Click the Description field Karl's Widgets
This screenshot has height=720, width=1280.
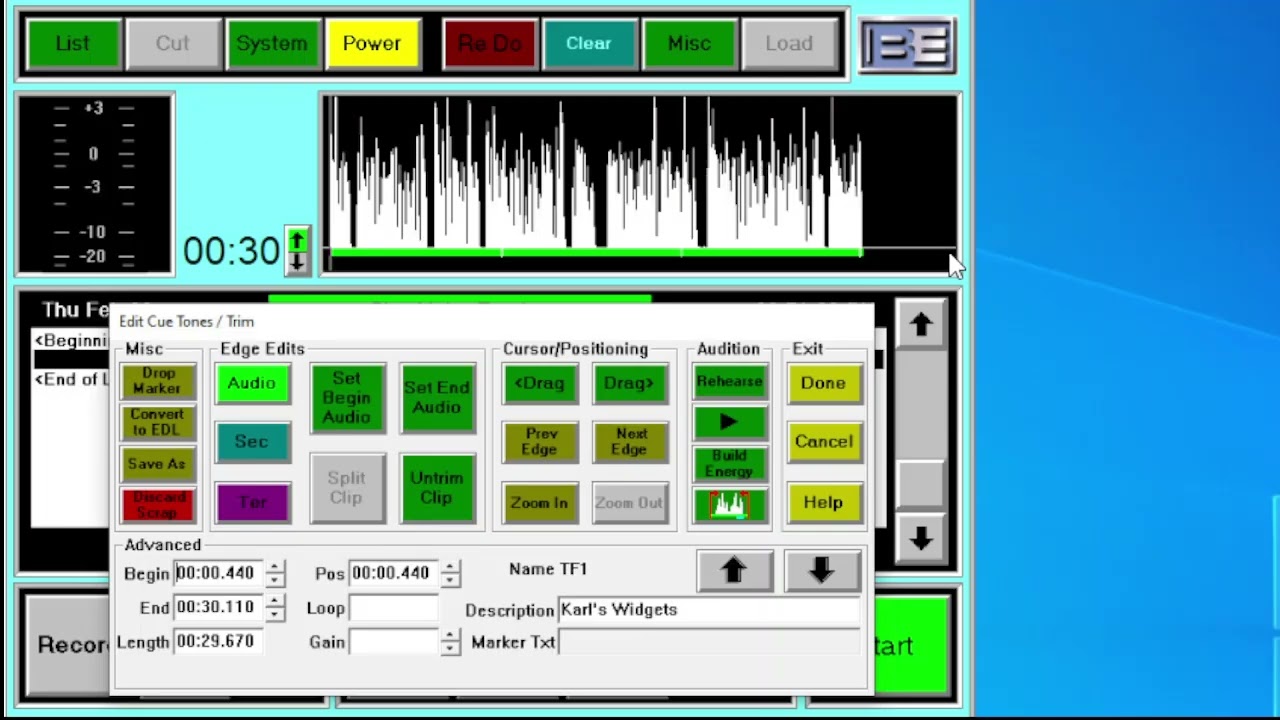point(709,609)
